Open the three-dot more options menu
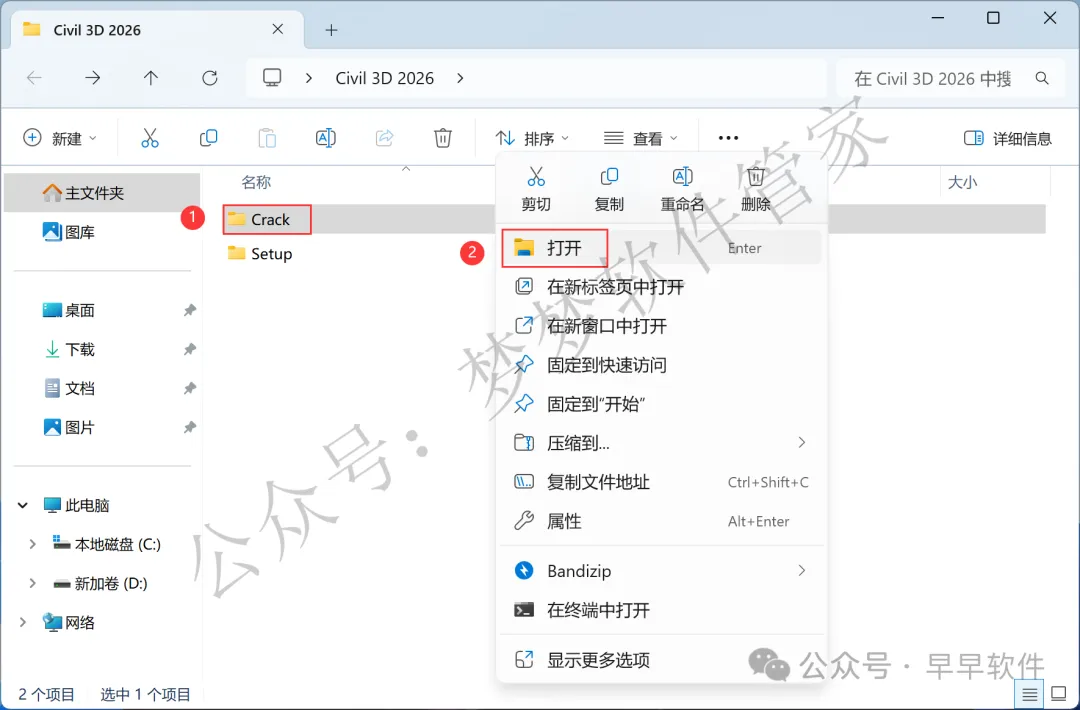This screenshot has width=1080, height=710. point(728,138)
